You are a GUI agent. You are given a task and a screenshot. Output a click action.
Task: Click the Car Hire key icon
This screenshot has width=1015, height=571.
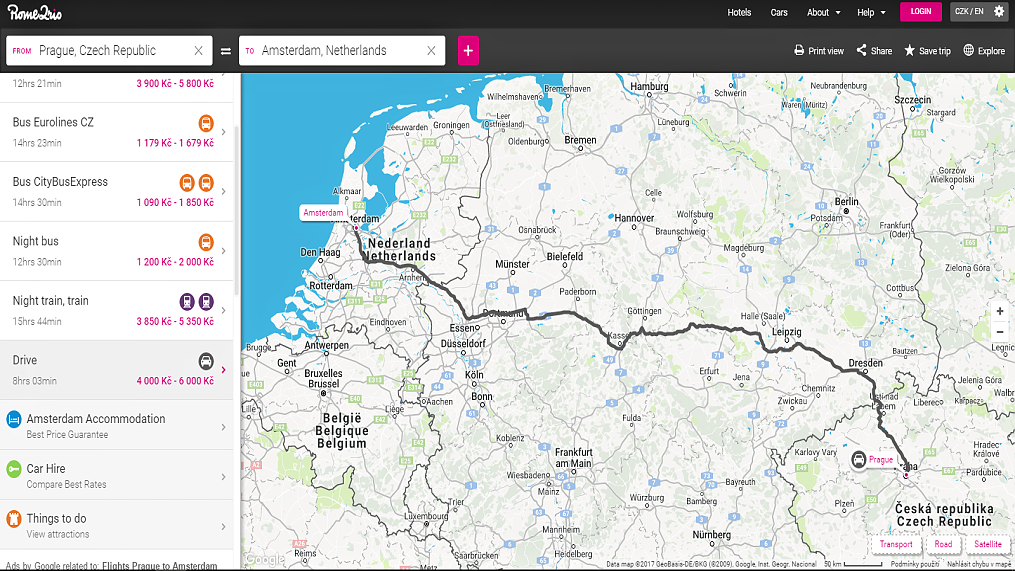click(14, 469)
